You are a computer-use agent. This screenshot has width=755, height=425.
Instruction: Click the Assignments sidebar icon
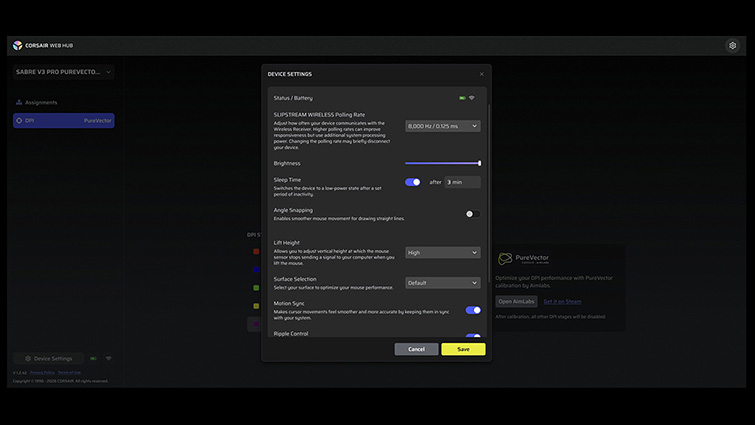coord(19,102)
